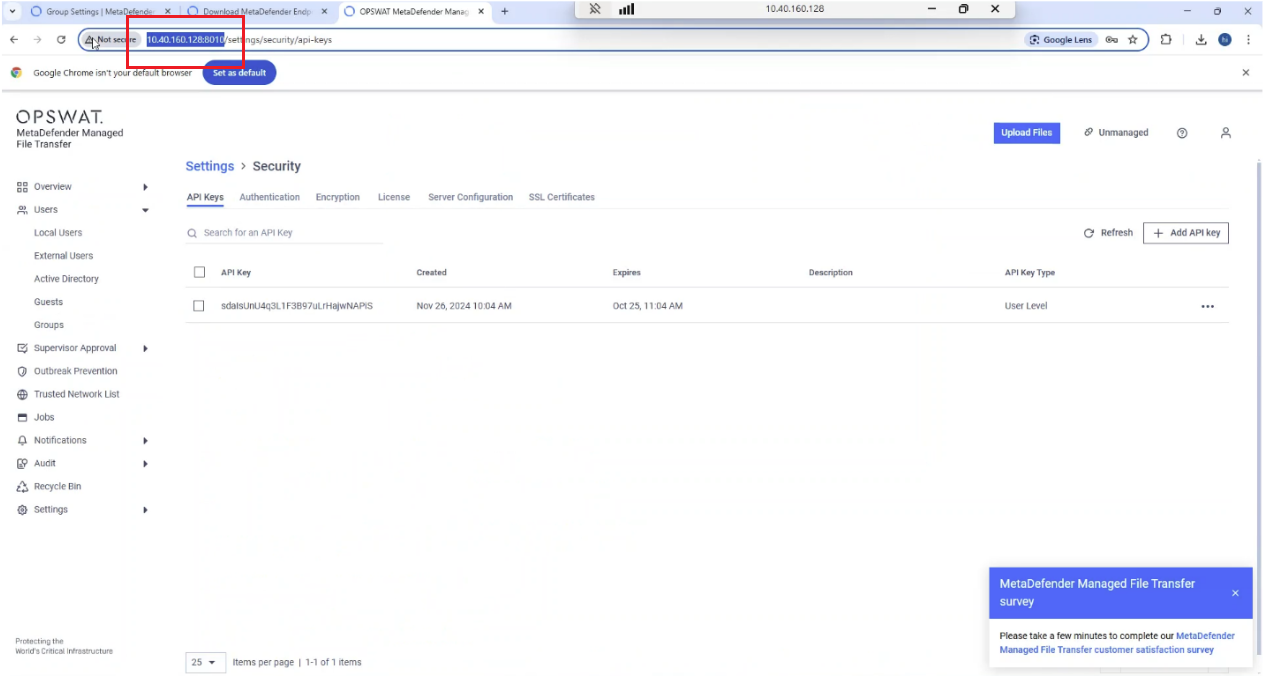
Task: Open Local Users in sidebar
Action: pyautogui.click(x=58, y=233)
